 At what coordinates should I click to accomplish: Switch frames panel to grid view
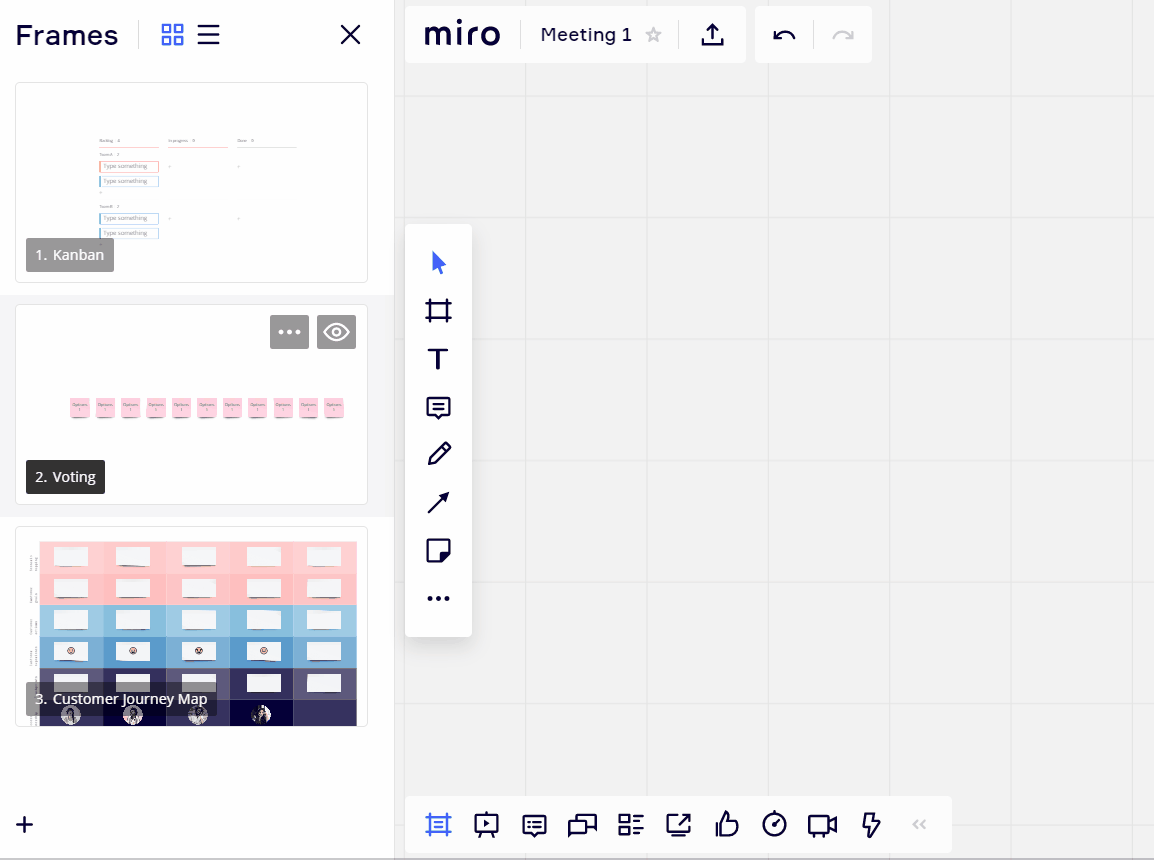point(172,35)
